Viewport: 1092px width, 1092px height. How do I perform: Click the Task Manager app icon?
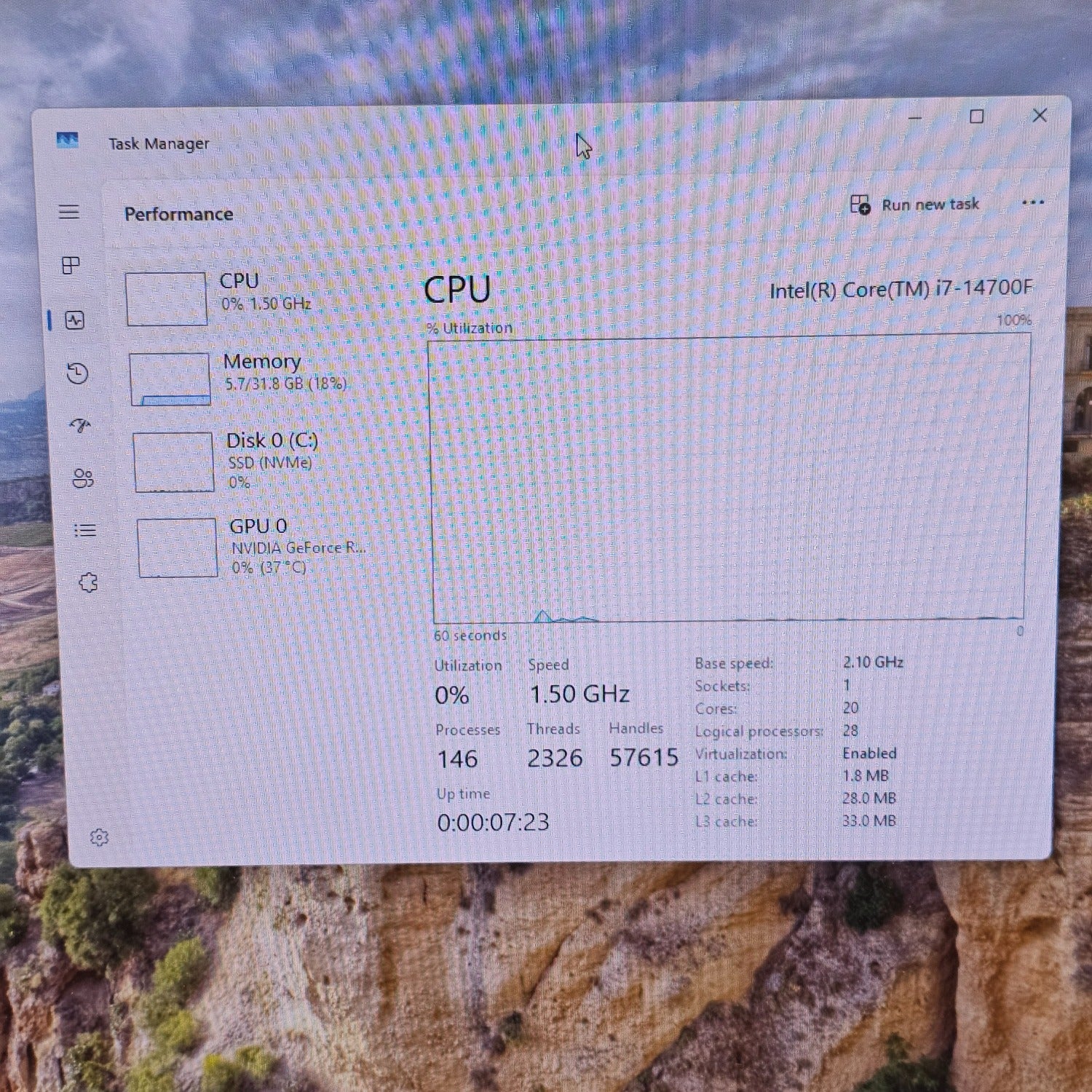click(67, 140)
